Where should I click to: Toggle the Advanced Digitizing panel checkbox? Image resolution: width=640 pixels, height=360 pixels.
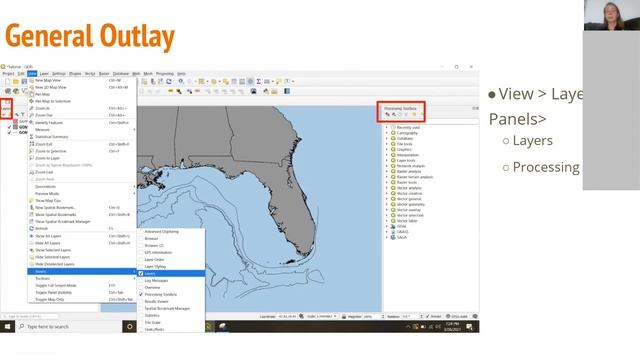[141, 231]
